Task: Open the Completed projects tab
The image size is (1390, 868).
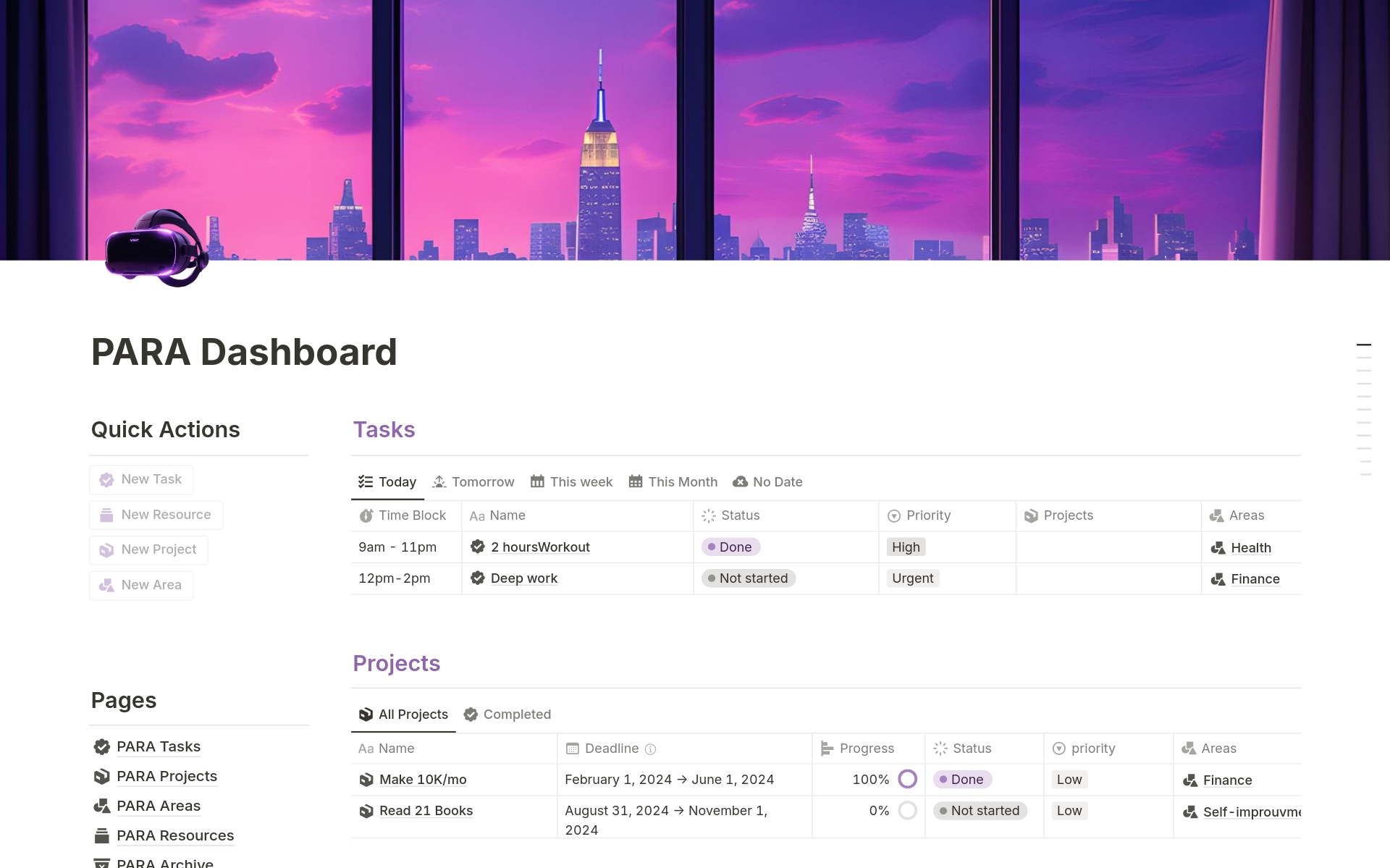Action: point(507,715)
